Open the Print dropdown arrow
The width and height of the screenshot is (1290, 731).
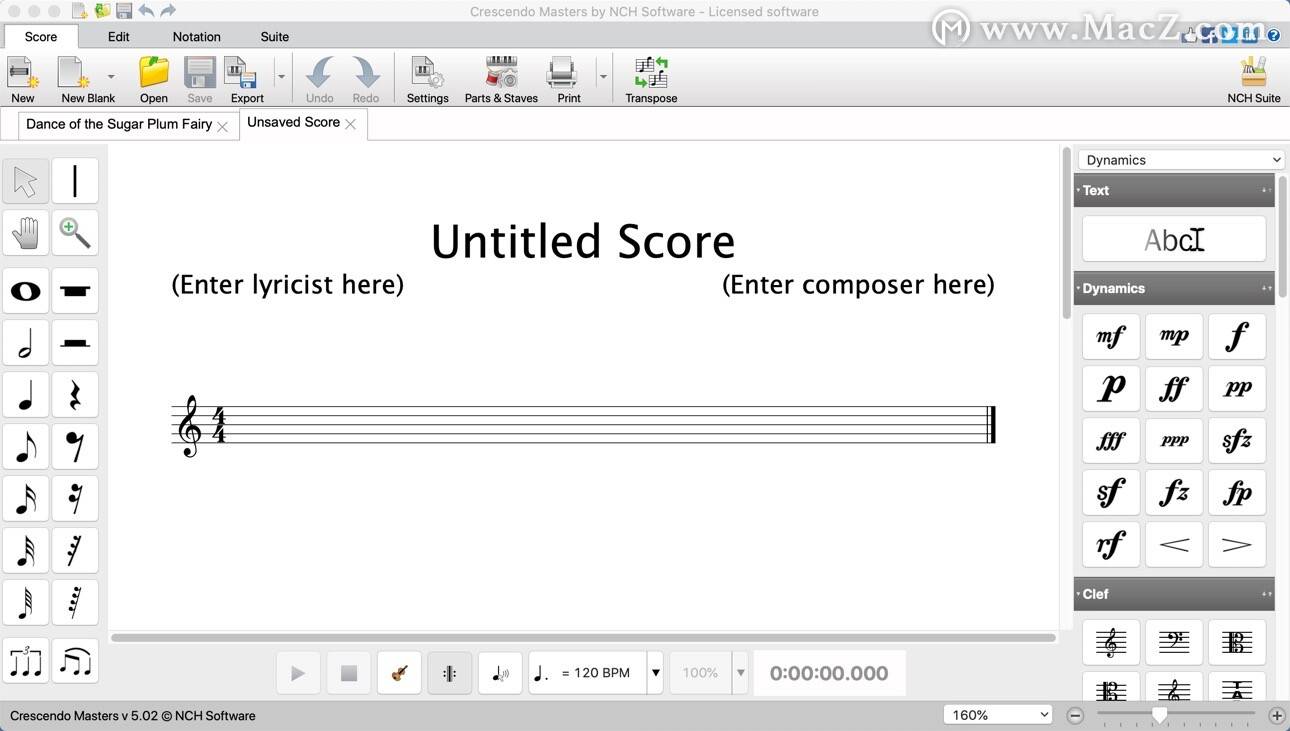tap(602, 77)
